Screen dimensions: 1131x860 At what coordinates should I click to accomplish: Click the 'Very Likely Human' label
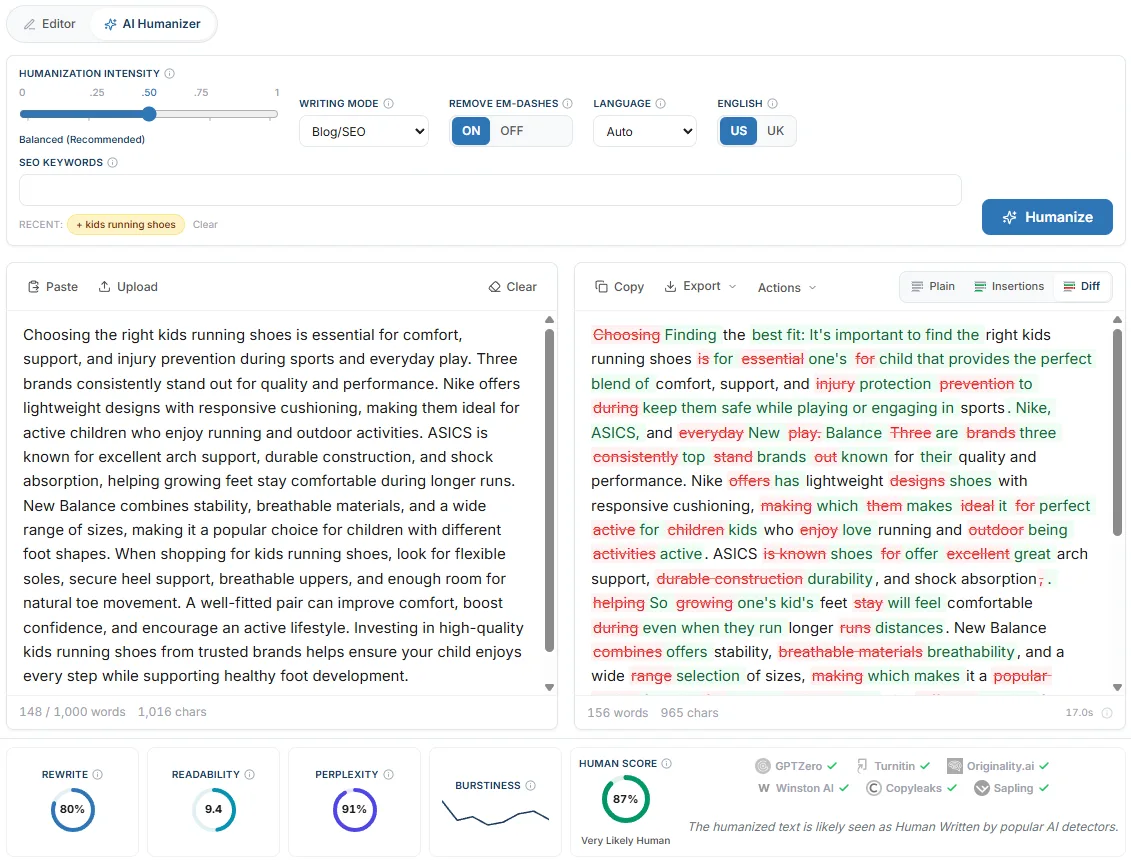(x=625, y=841)
